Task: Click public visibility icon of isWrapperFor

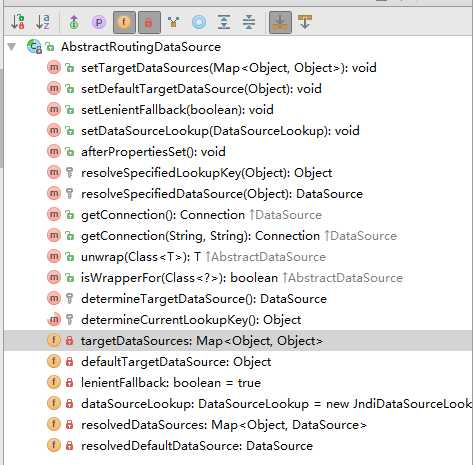Action: click(69, 278)
